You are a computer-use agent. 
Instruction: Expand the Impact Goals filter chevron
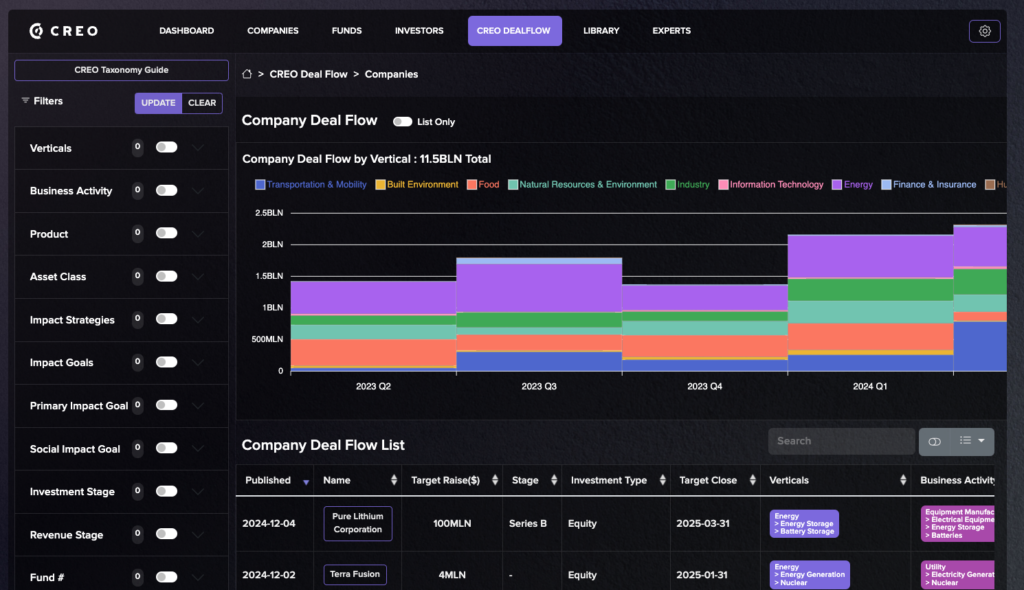198,363
